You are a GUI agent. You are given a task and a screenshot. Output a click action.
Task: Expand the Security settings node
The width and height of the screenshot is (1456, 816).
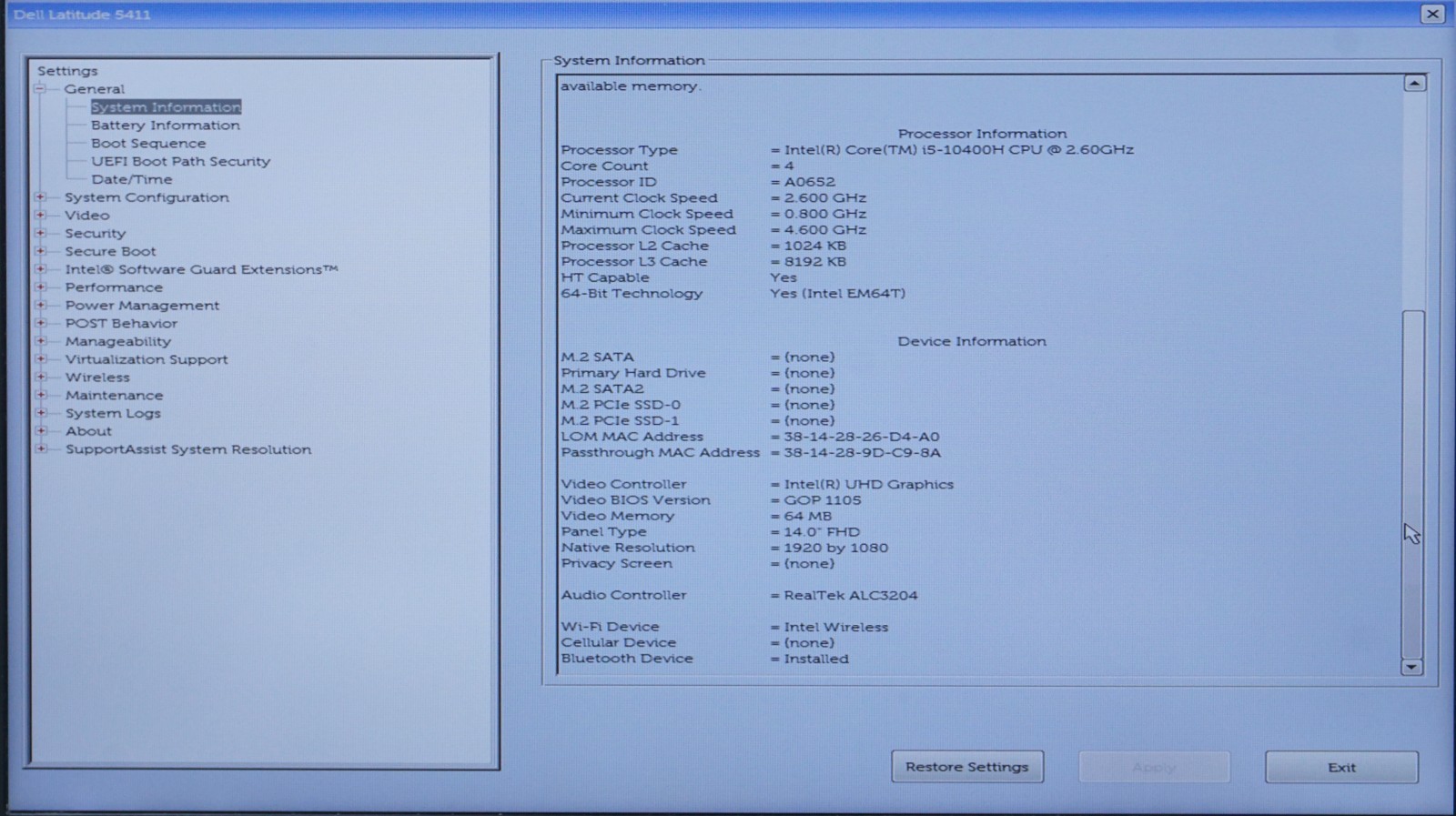coord(40,234)
